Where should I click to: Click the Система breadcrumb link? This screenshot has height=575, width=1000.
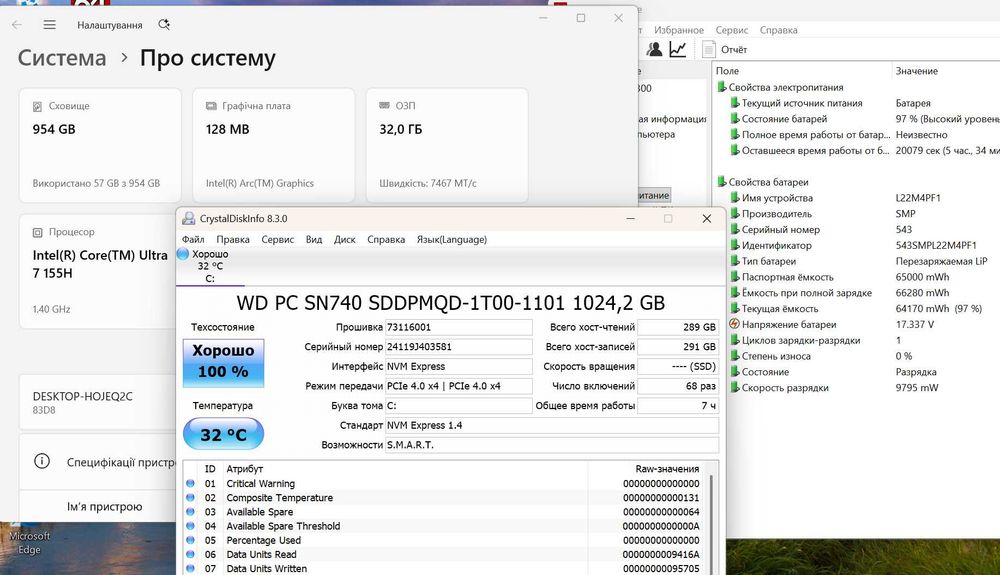62,58
